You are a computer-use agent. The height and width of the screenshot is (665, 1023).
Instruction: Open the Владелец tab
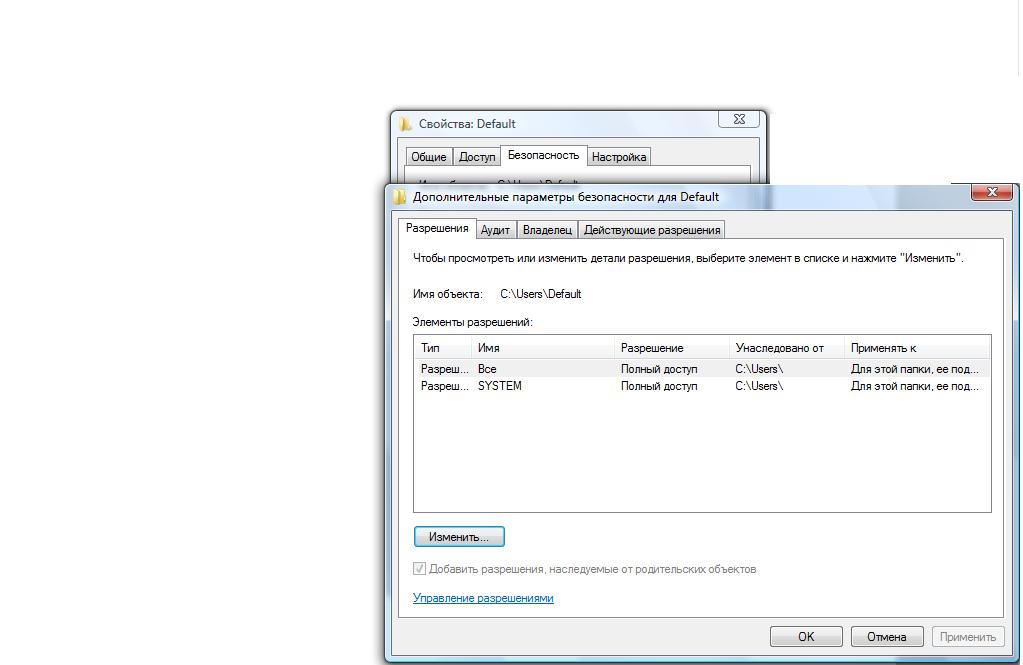click(x=547, y=230)
